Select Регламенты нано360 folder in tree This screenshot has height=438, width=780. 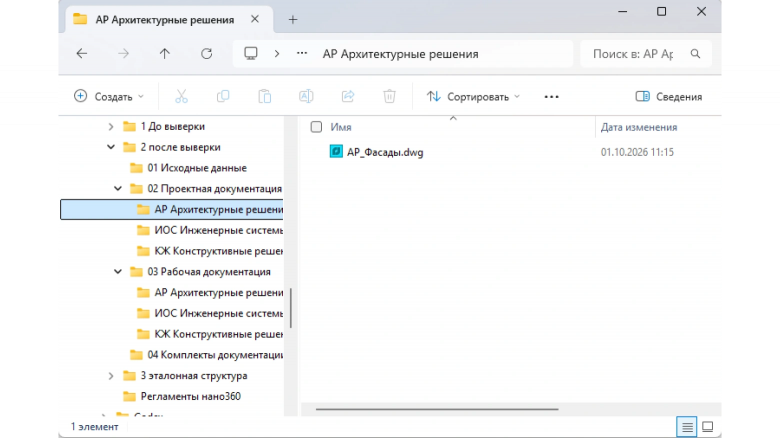pyautogui.click(x=191, y=397)
